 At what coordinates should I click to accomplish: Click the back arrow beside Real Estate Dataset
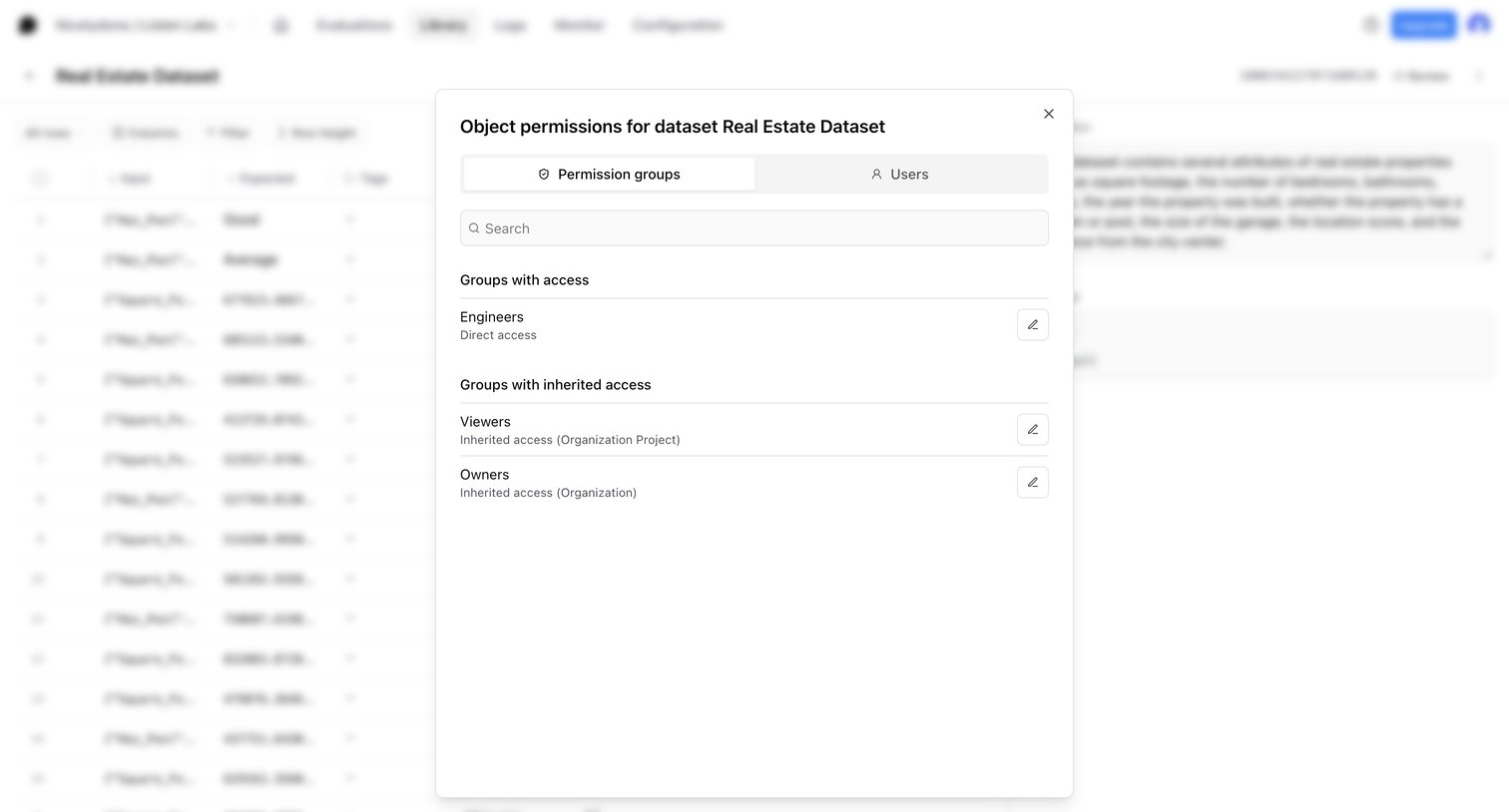pyautogui.click(x=29, y=76)
